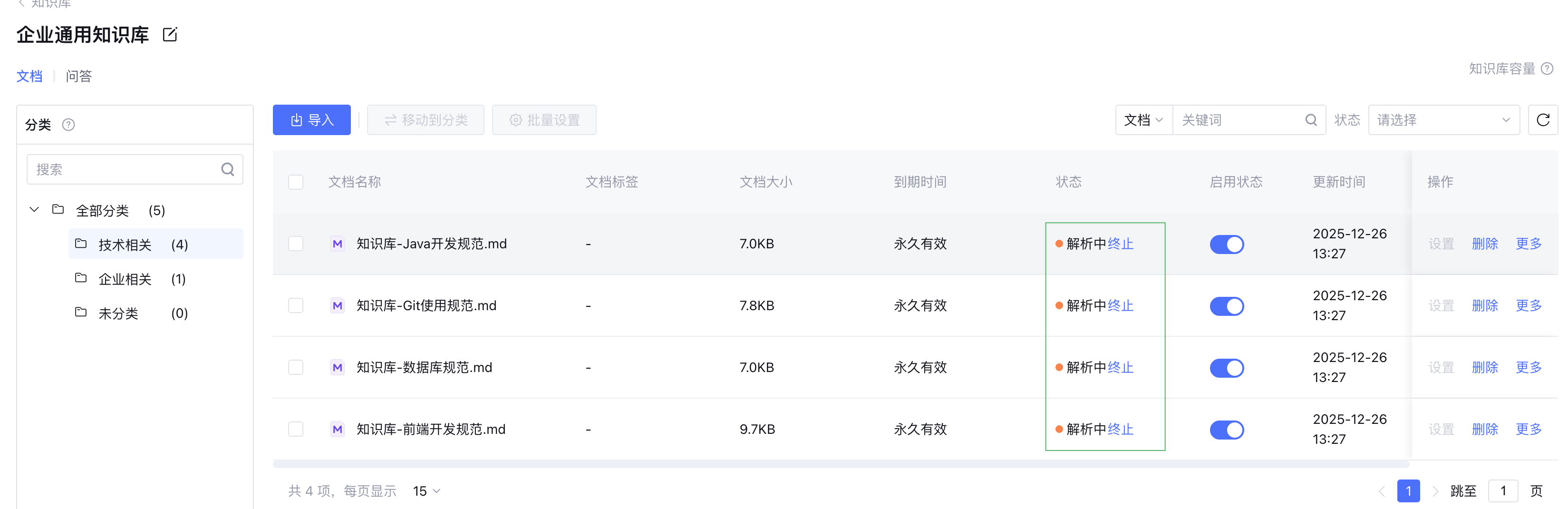The height and width of the screenshot is (509, 1568).
Task: Check the select-all checkbox in the table header
Action: coord(296,181)
